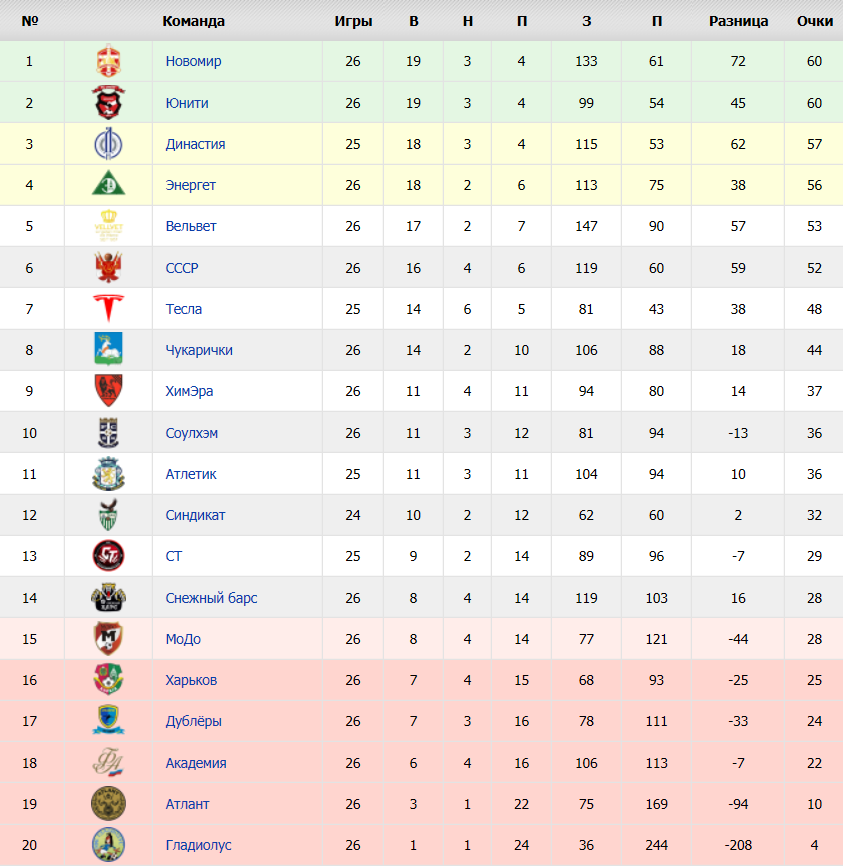Open the Синдикат team link

click(x=195, y=515)
